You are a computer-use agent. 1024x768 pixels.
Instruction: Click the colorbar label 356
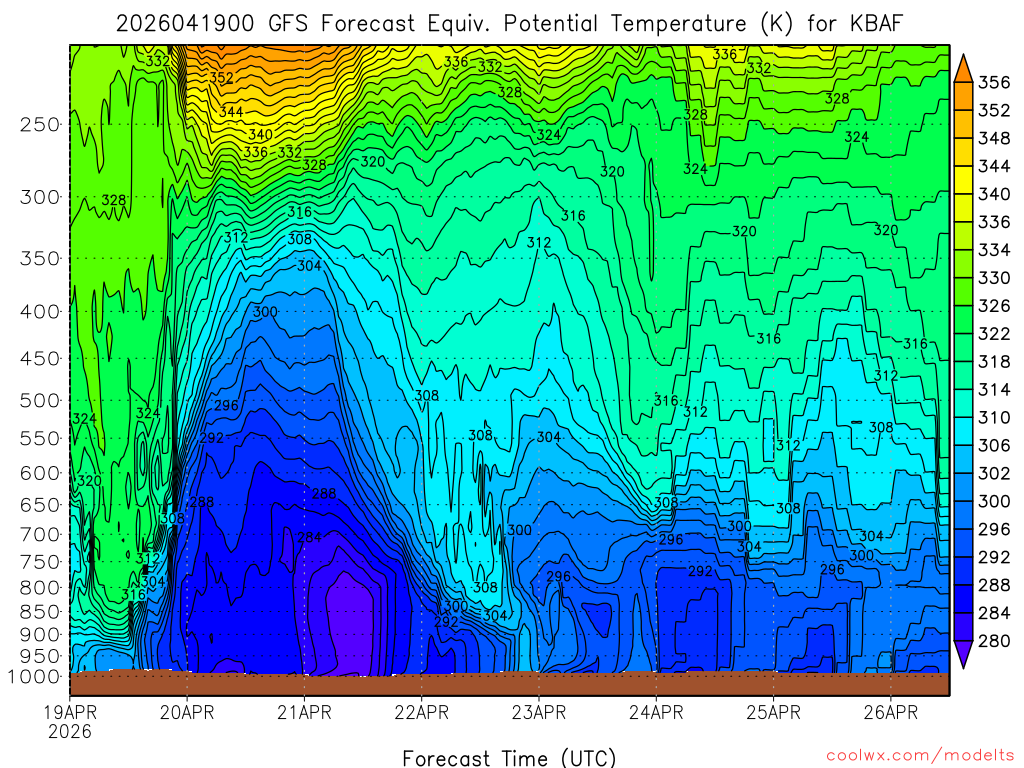point(994,82)
